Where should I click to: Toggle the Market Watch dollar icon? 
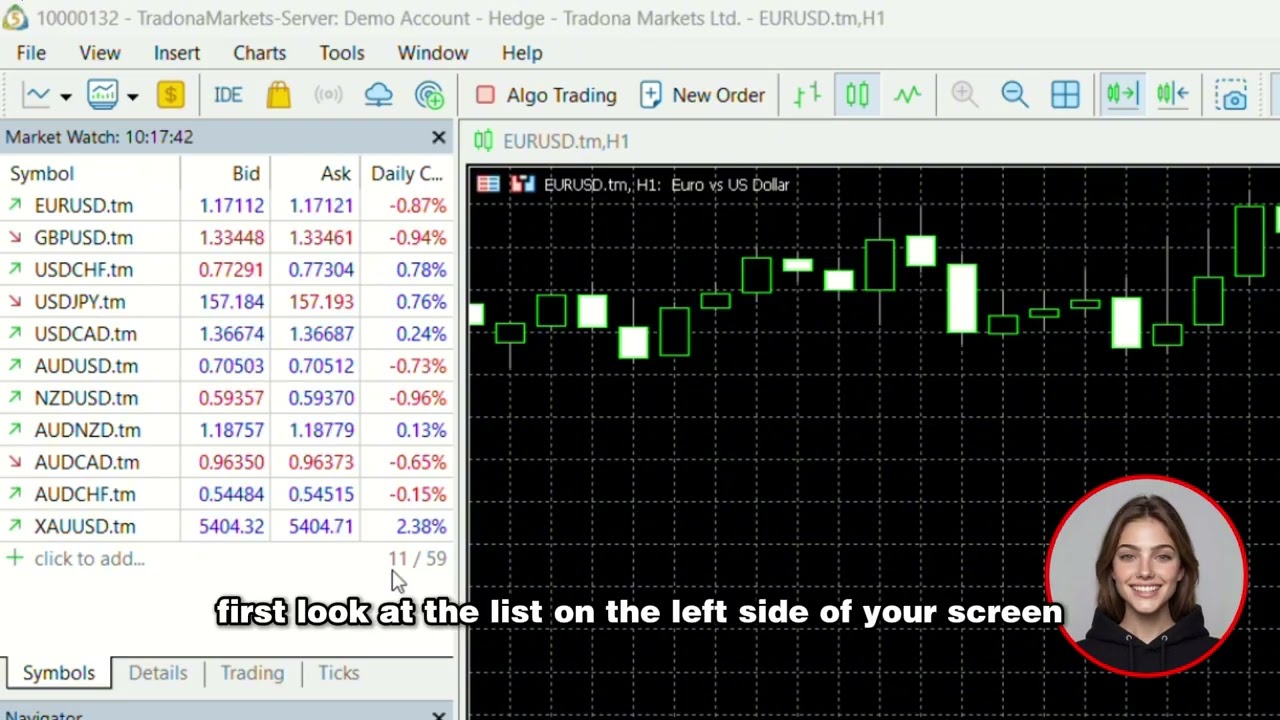[x=170, y=95]
